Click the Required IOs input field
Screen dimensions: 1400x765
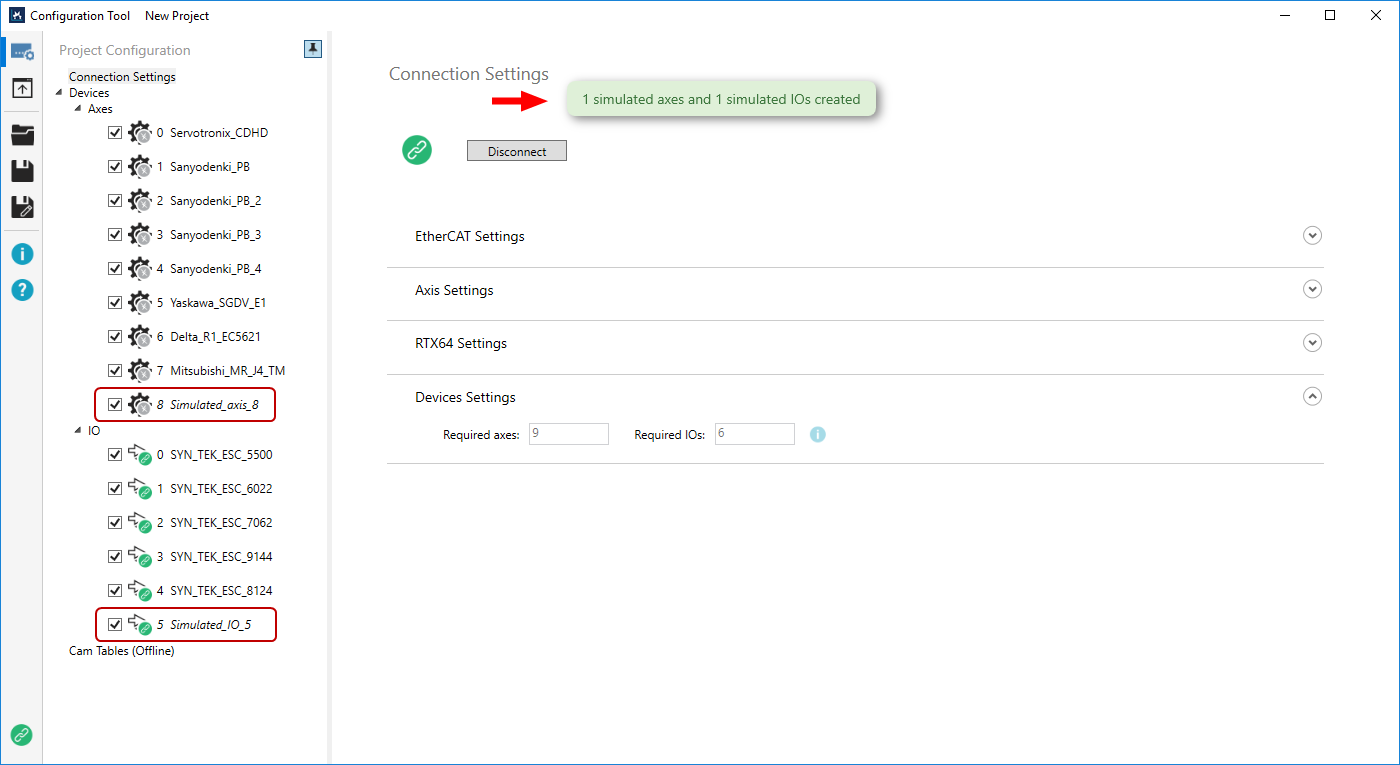tap(755, 434)
